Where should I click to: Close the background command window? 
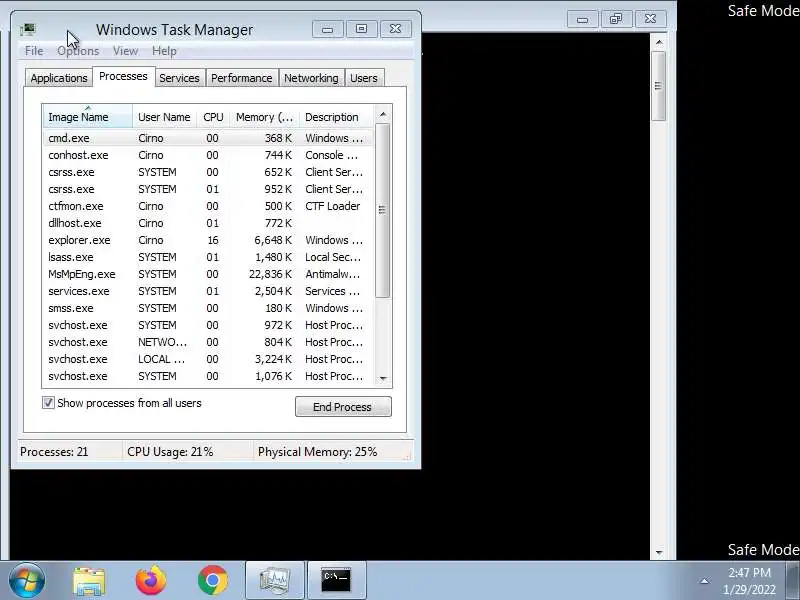(650, 19)
